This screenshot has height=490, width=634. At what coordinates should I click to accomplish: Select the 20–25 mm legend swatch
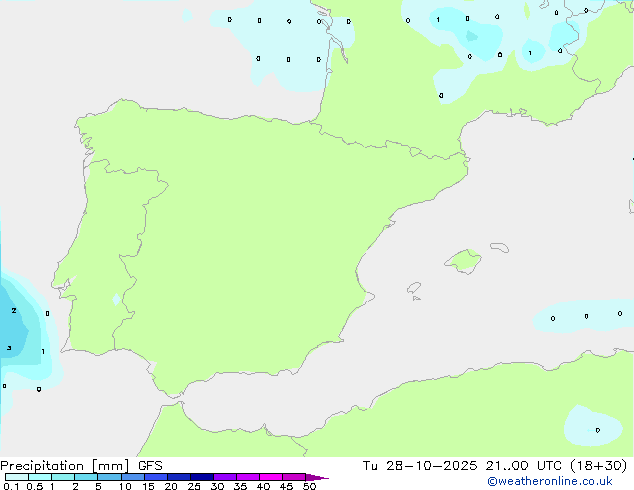[179, 477]
